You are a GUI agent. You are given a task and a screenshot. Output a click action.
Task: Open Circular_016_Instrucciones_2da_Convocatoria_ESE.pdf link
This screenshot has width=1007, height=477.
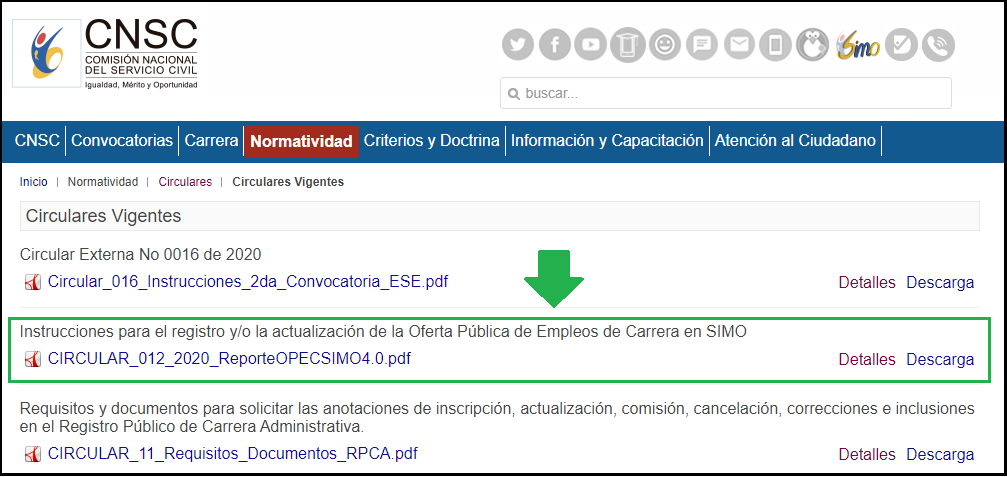(x=247, y=282)
